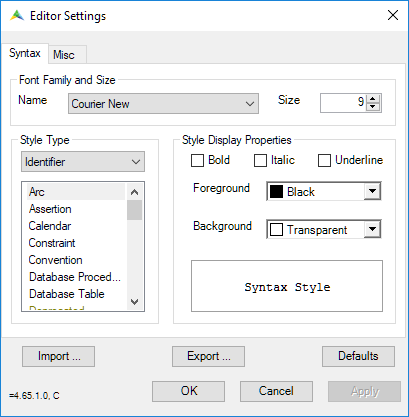Image resolution: width=409 pixels, height=417 pixels.
Task: Click the Import ... button
Action: pos(59,356)
